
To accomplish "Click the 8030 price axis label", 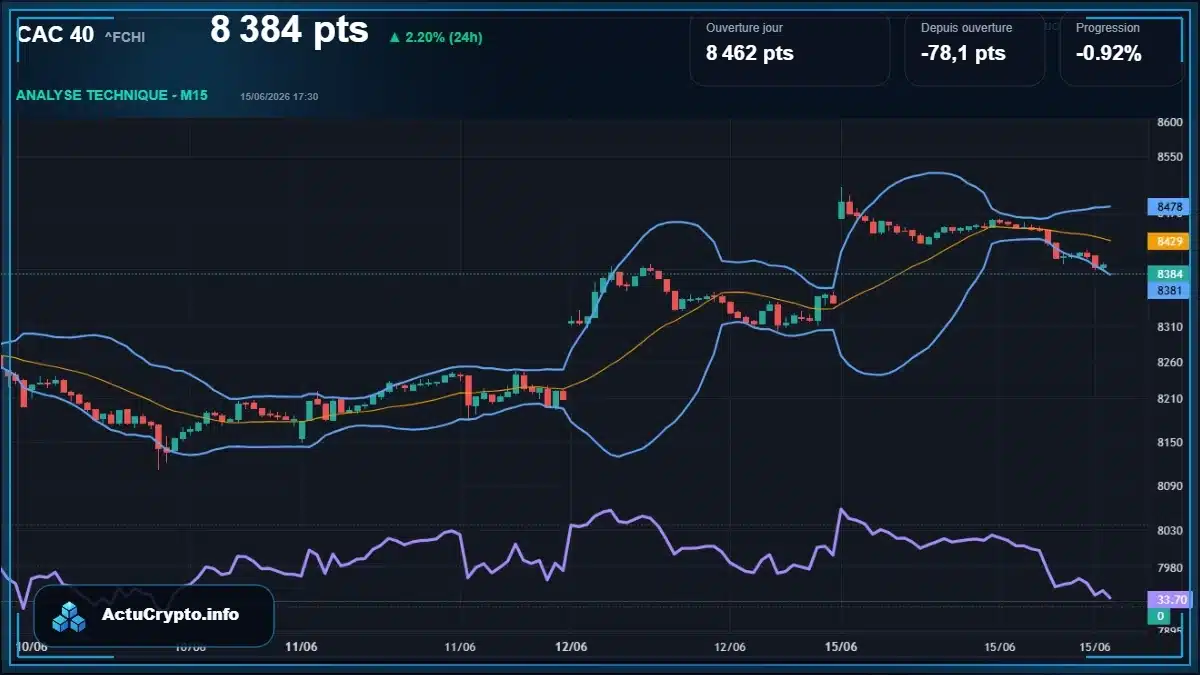I will click(x=1169, y=531).
